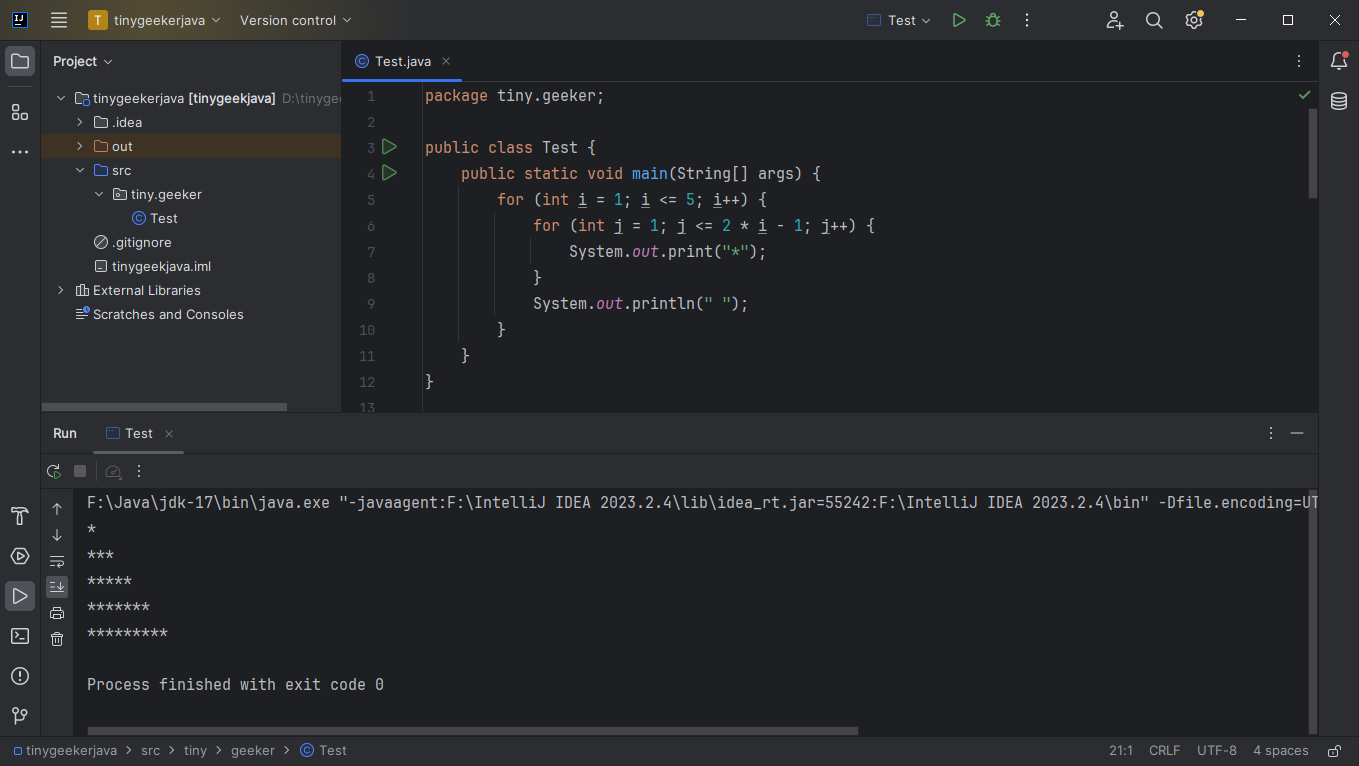
Task: Open Code With Me add-user icon
Action: (x=1115, y=20)
